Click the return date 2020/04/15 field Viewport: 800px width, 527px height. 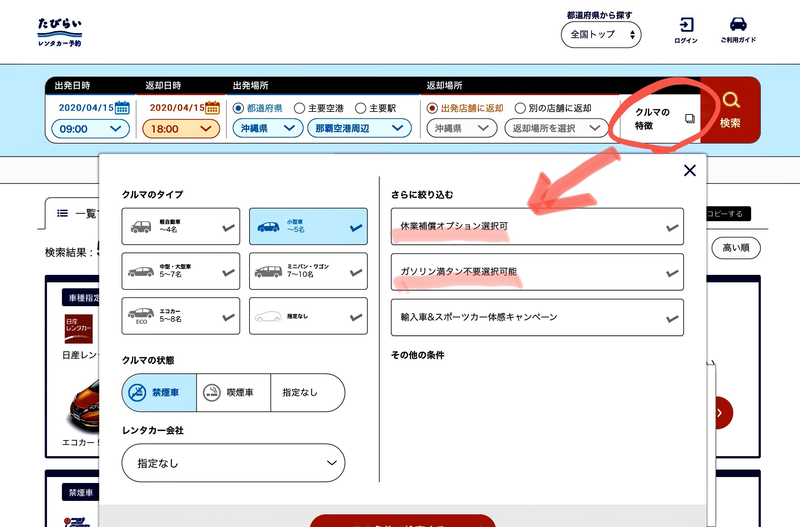tap(177, 108)
